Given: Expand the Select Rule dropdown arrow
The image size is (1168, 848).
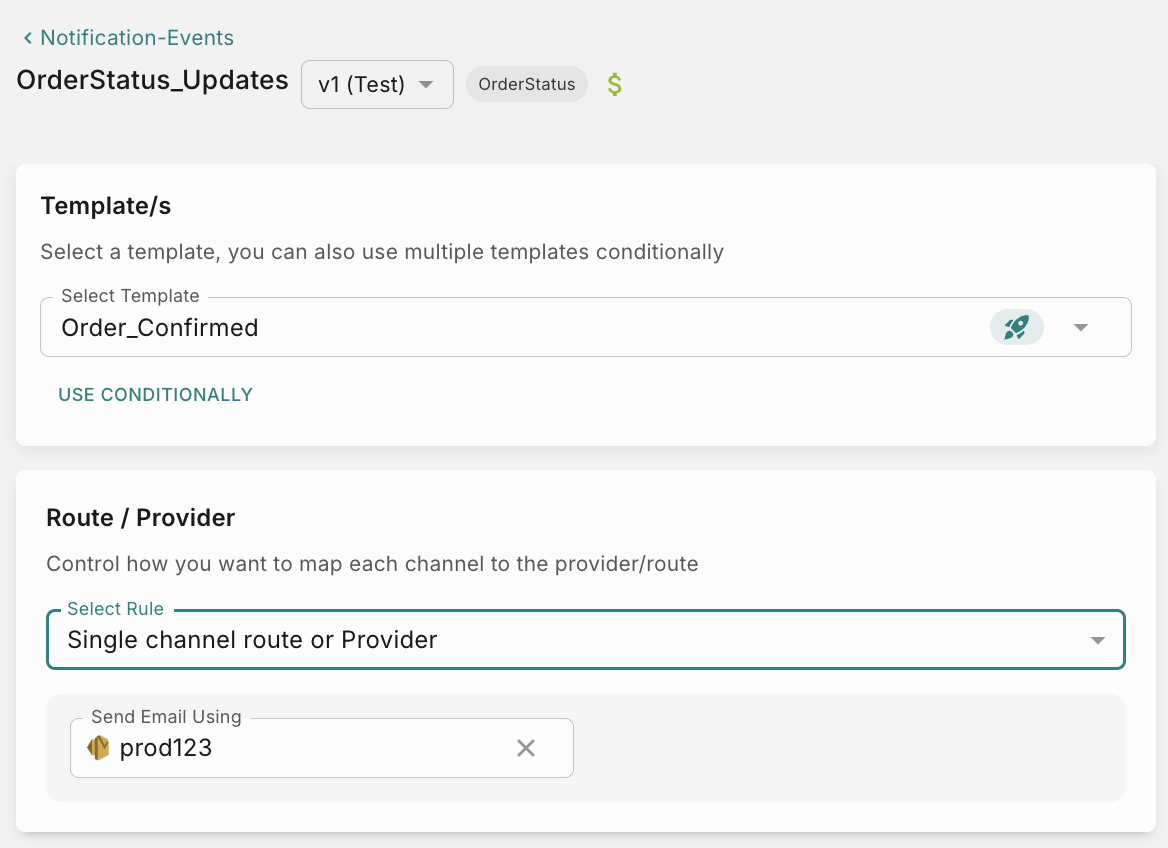Looking at the screenshot, I should click(x=1097, y=640).
